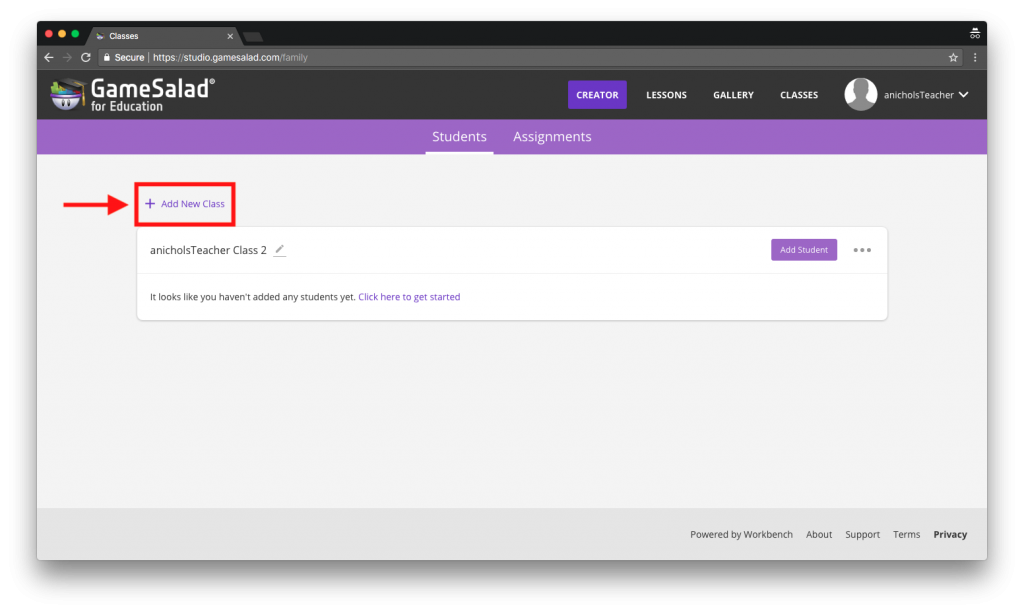
Task: Click the address bar URL field
Action: (529, 57)
